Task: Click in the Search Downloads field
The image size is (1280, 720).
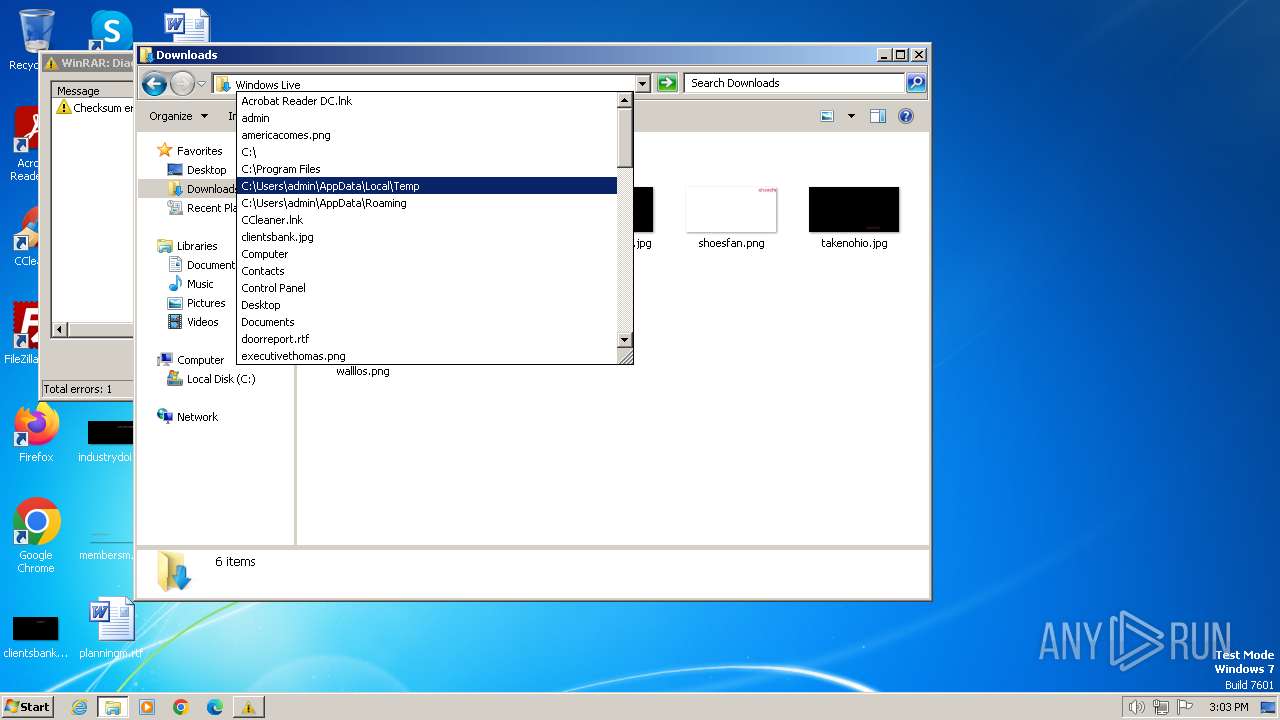Action: pyautogui.click(x=795, y=83)
